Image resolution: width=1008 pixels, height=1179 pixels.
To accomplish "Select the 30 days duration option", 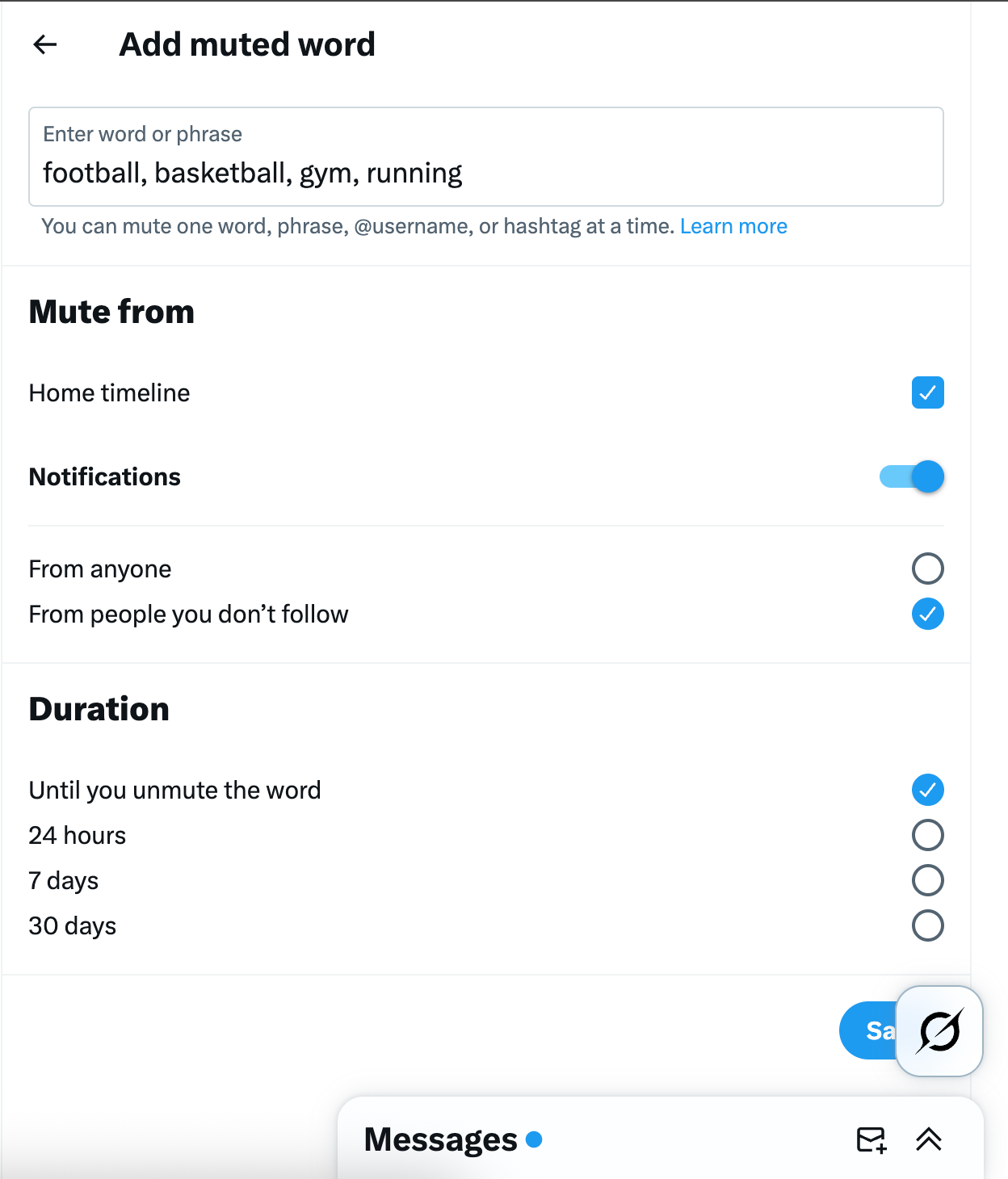I will click(x=927, y=925).
